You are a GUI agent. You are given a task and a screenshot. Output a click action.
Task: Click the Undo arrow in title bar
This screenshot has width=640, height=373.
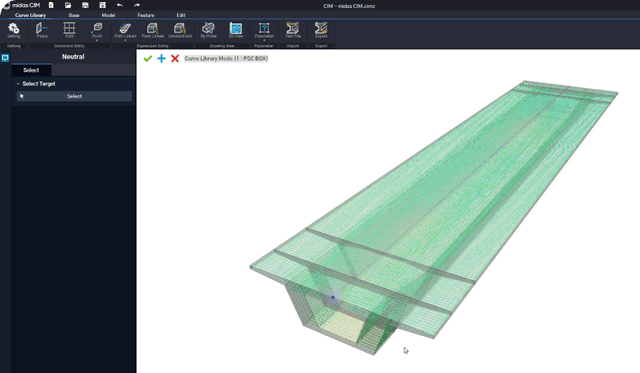coord(120,5)
